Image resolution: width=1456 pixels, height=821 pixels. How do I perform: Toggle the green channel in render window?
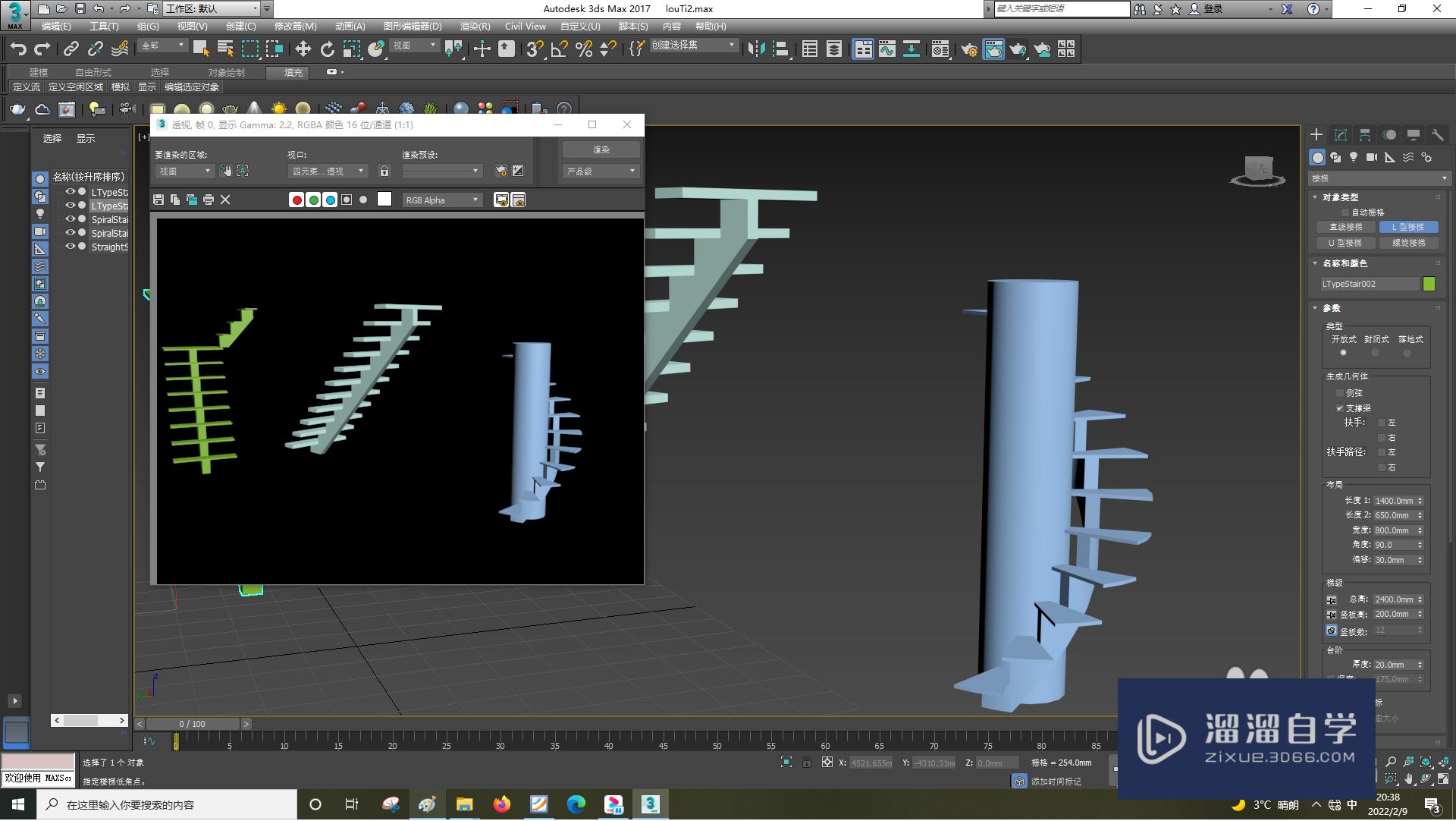(x=313, y=200)
